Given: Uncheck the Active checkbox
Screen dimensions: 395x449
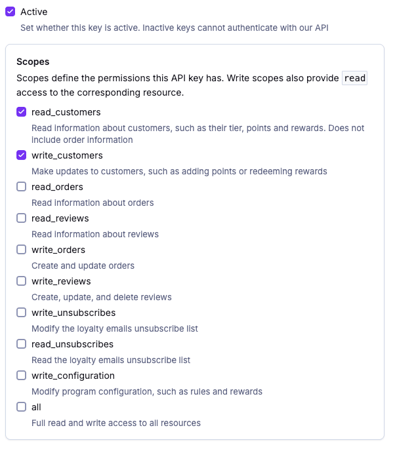Looking at the screenshot, I should [10, 12].
